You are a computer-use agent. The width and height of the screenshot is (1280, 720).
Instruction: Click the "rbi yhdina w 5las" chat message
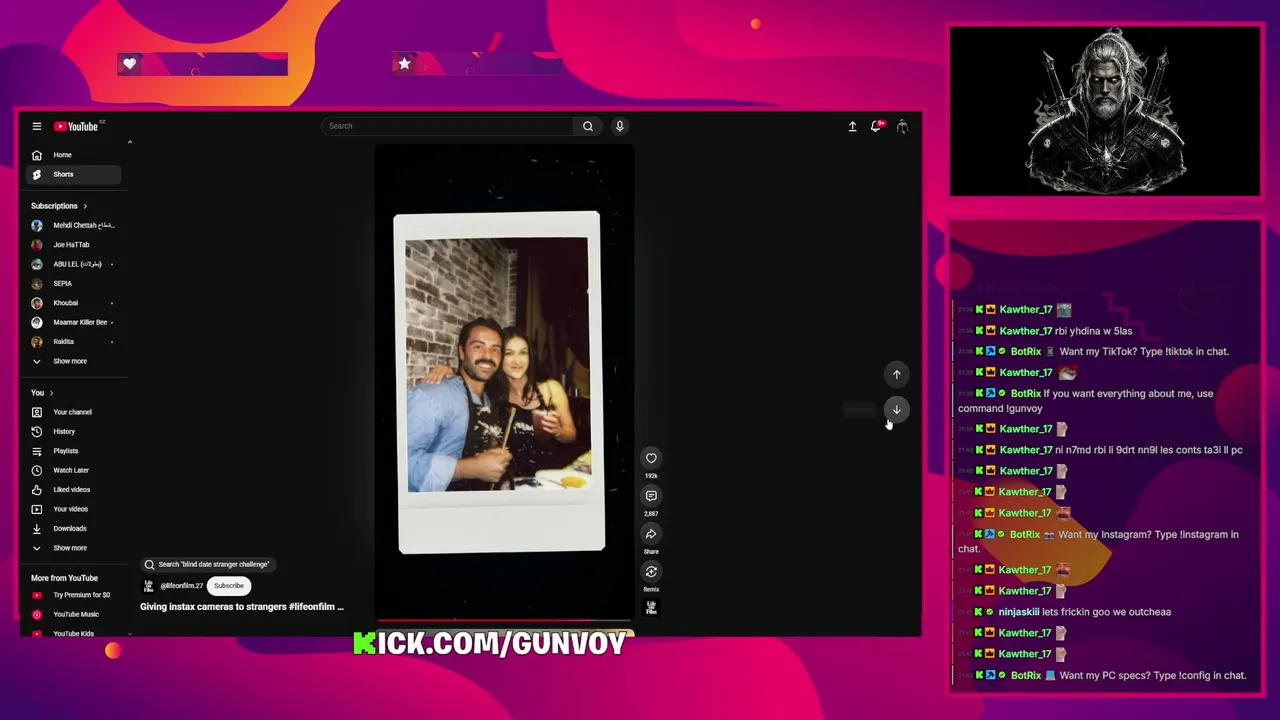tap(1093, 331)
